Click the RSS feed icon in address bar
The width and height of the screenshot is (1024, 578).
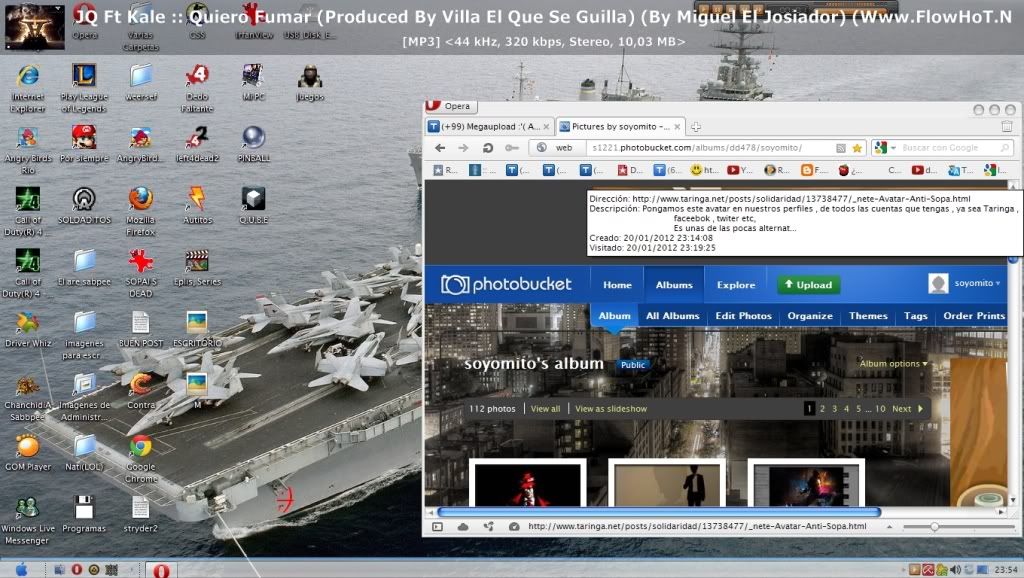point(841,148)
